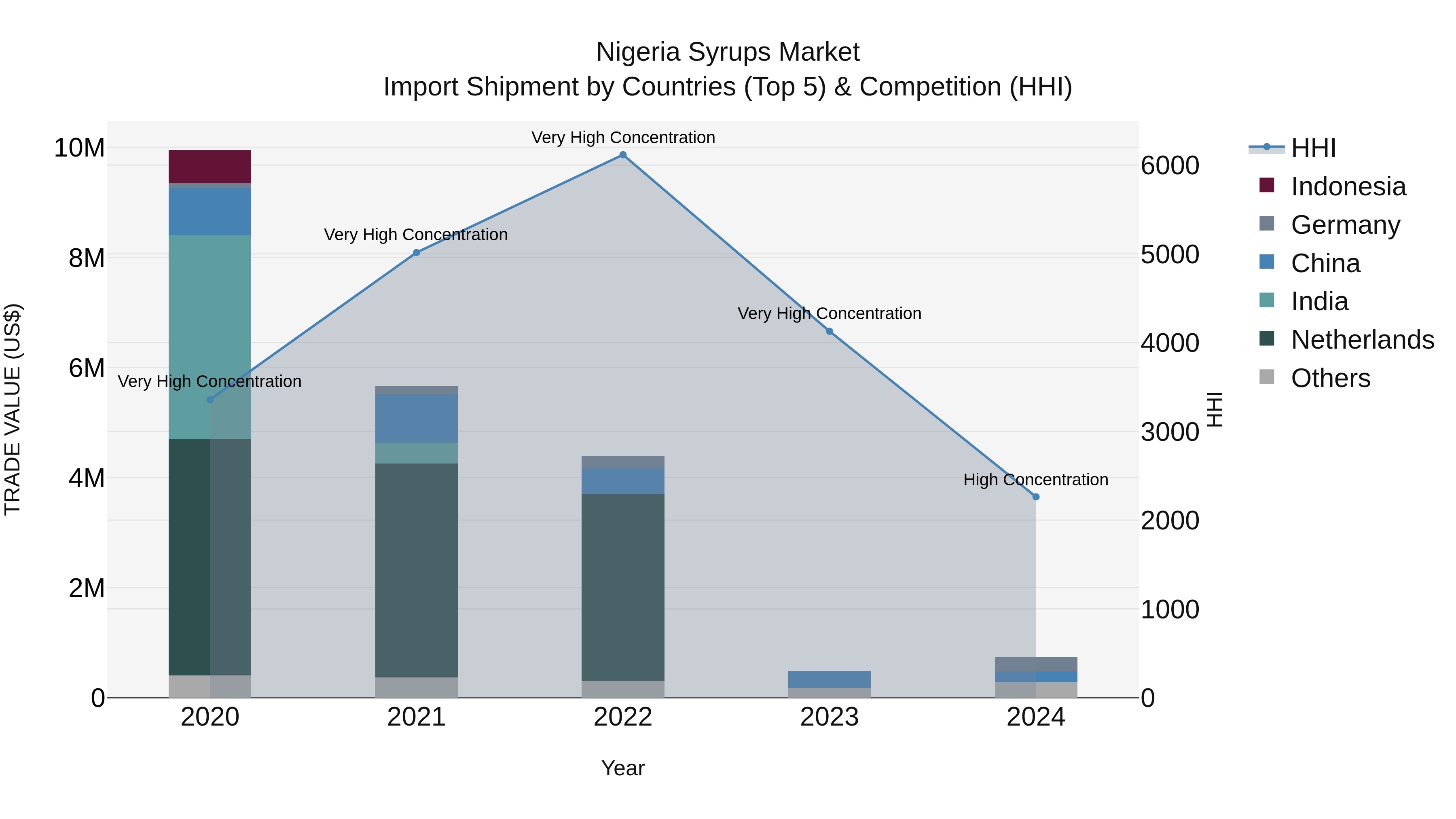This screenshot has width=1456, height=819.
Task: Click the India segment of 2020 bar
Action: coord(210,337)
